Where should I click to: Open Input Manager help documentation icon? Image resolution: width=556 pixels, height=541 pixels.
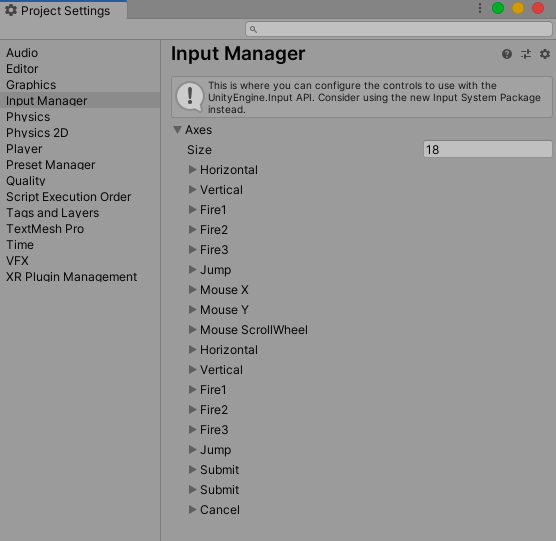[507, 54]
